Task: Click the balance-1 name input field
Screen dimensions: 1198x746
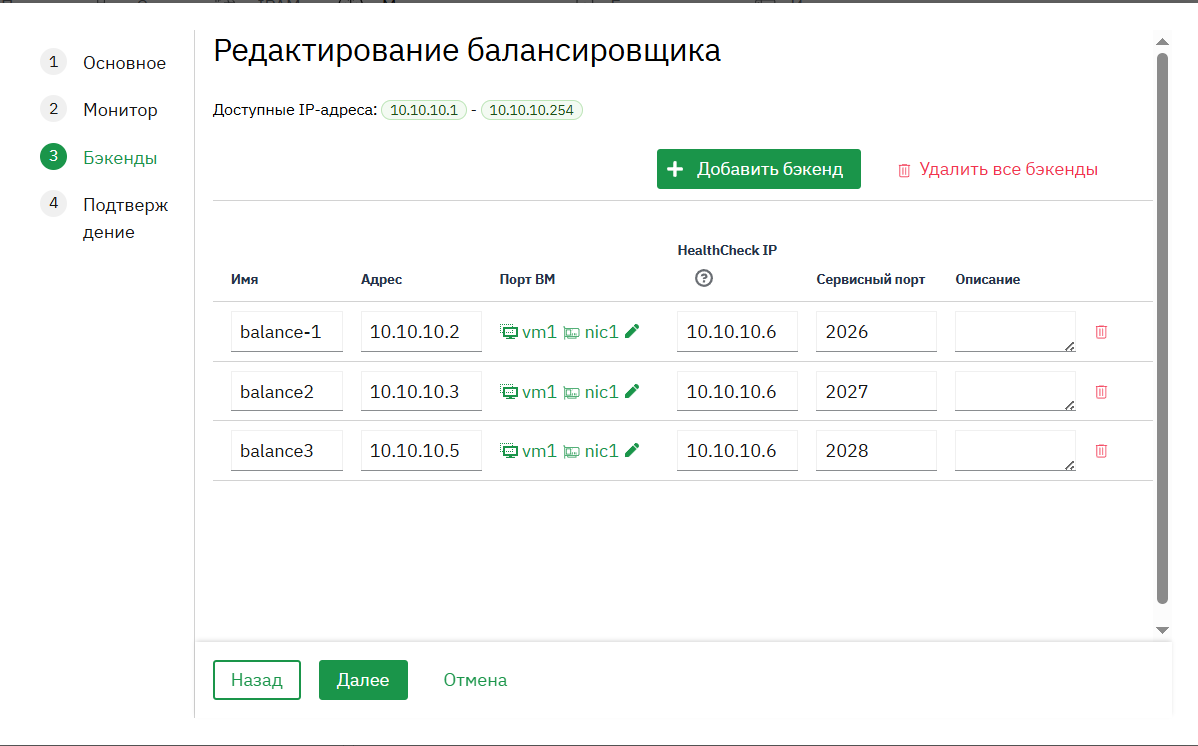Action: coord(287,331)
